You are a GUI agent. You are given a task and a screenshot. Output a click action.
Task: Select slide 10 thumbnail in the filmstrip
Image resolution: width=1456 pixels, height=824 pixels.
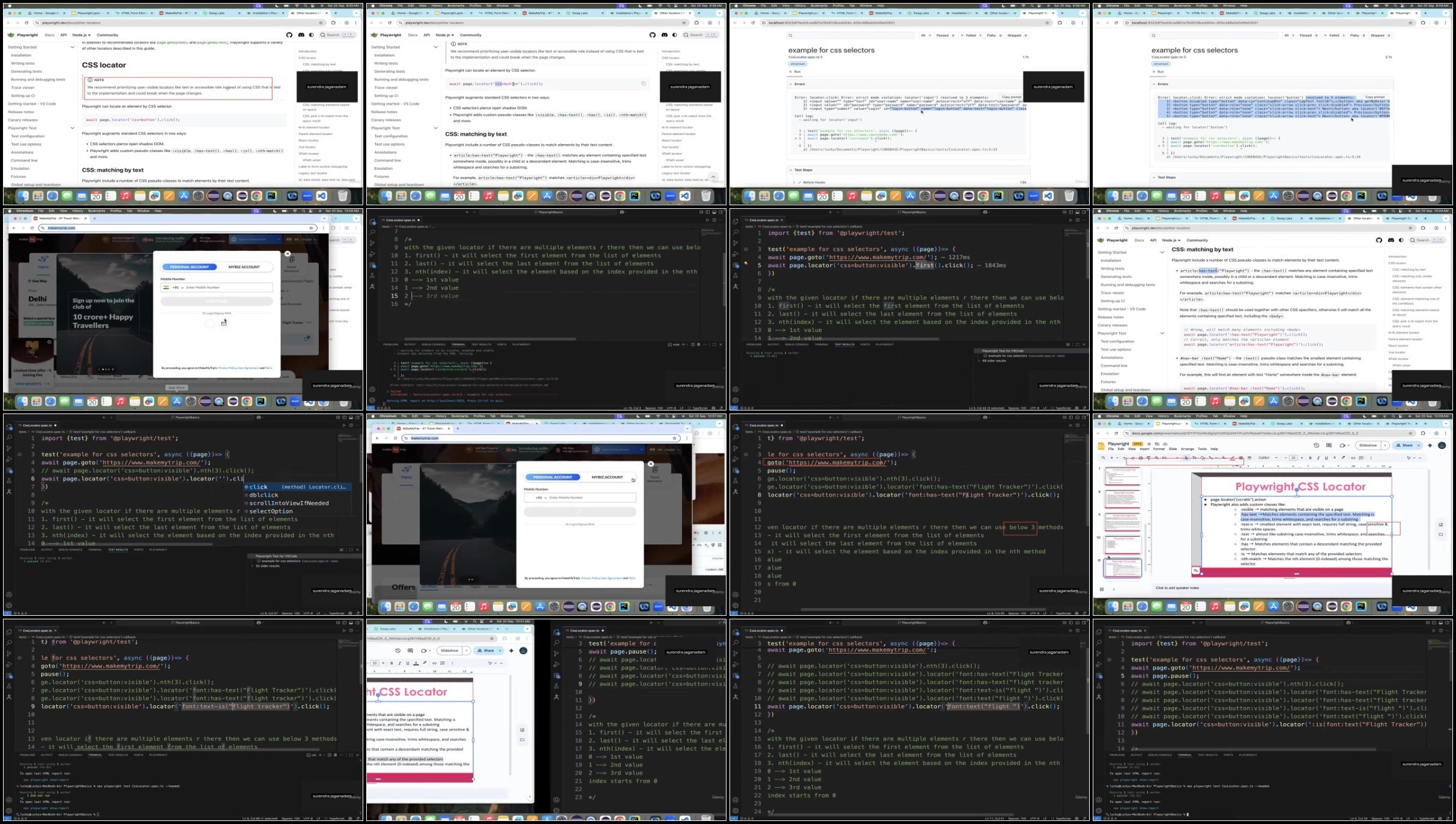[x=1122, y=544]
